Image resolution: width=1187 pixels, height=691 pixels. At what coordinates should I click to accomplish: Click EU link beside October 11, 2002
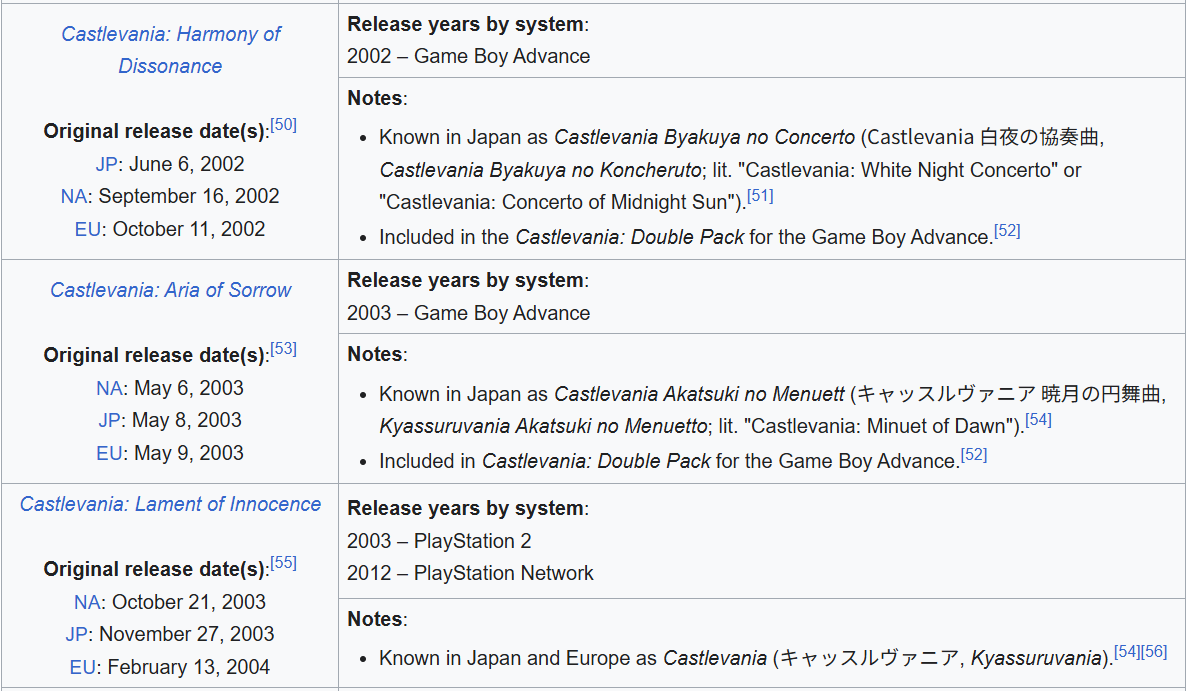click(x=88, y=229)
